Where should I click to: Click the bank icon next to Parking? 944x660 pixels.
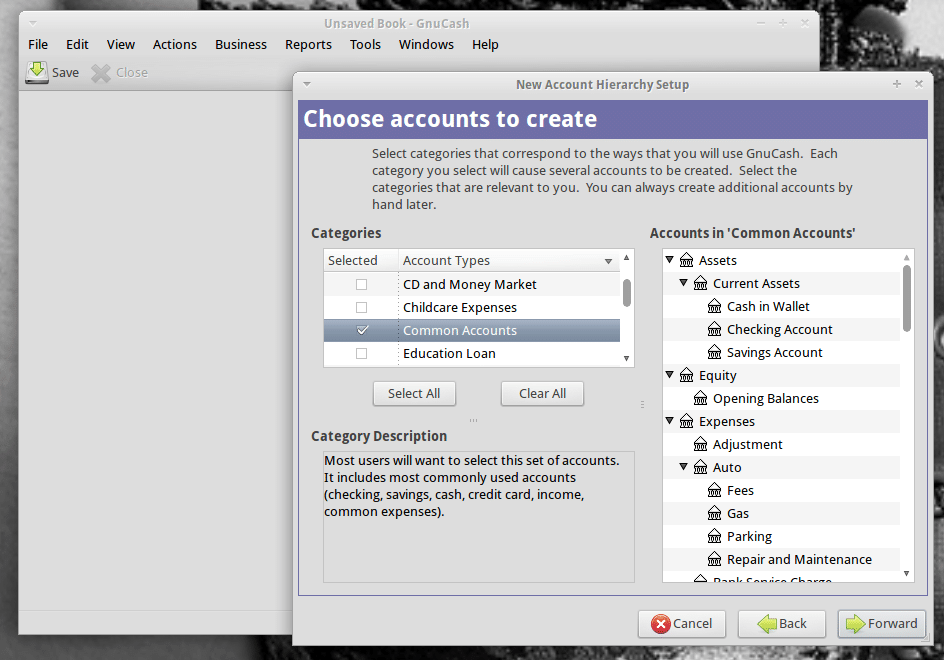(x=714, y=537)
